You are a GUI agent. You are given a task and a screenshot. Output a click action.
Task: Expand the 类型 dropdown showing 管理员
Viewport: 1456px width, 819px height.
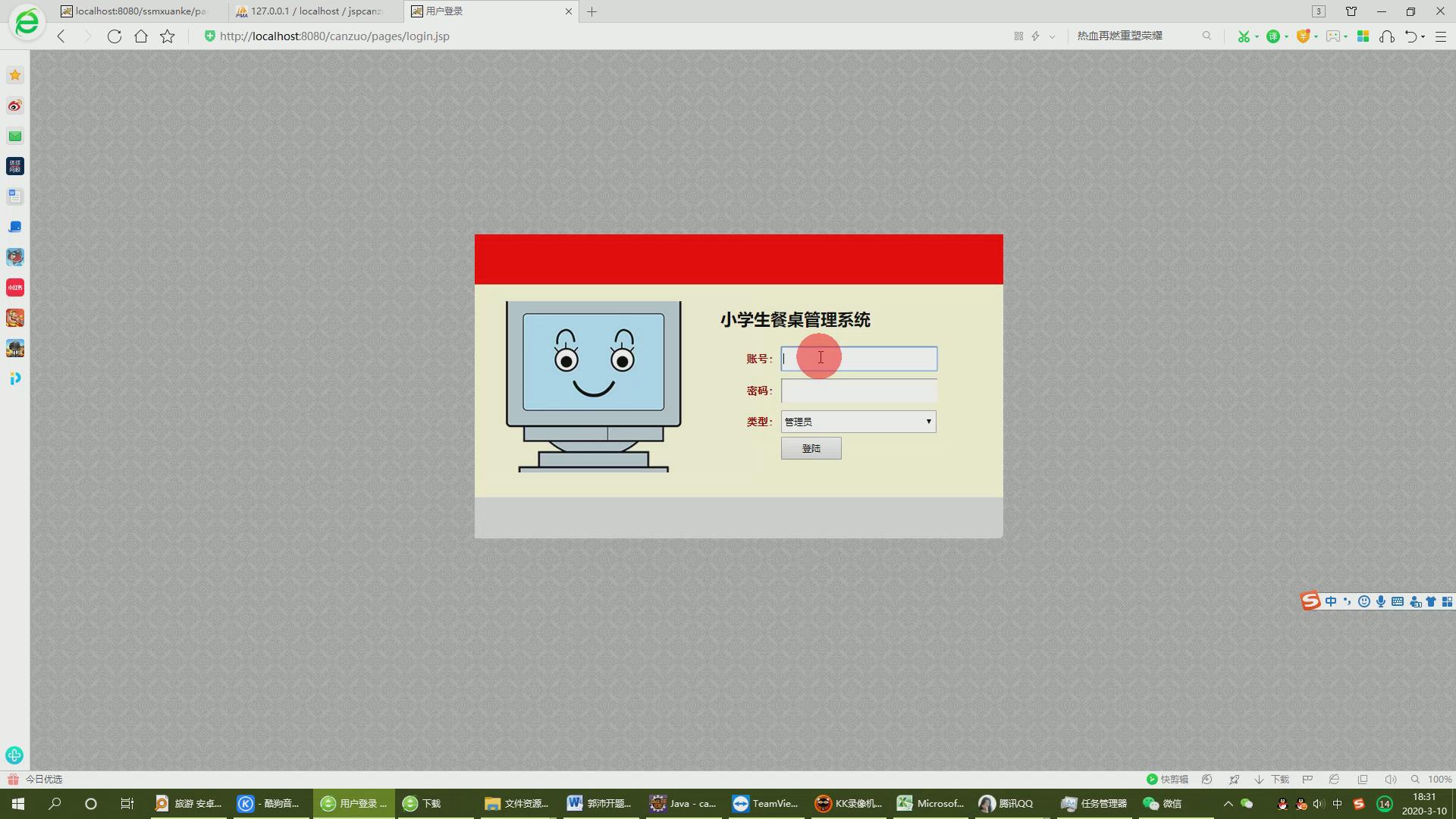pos(858,422)
